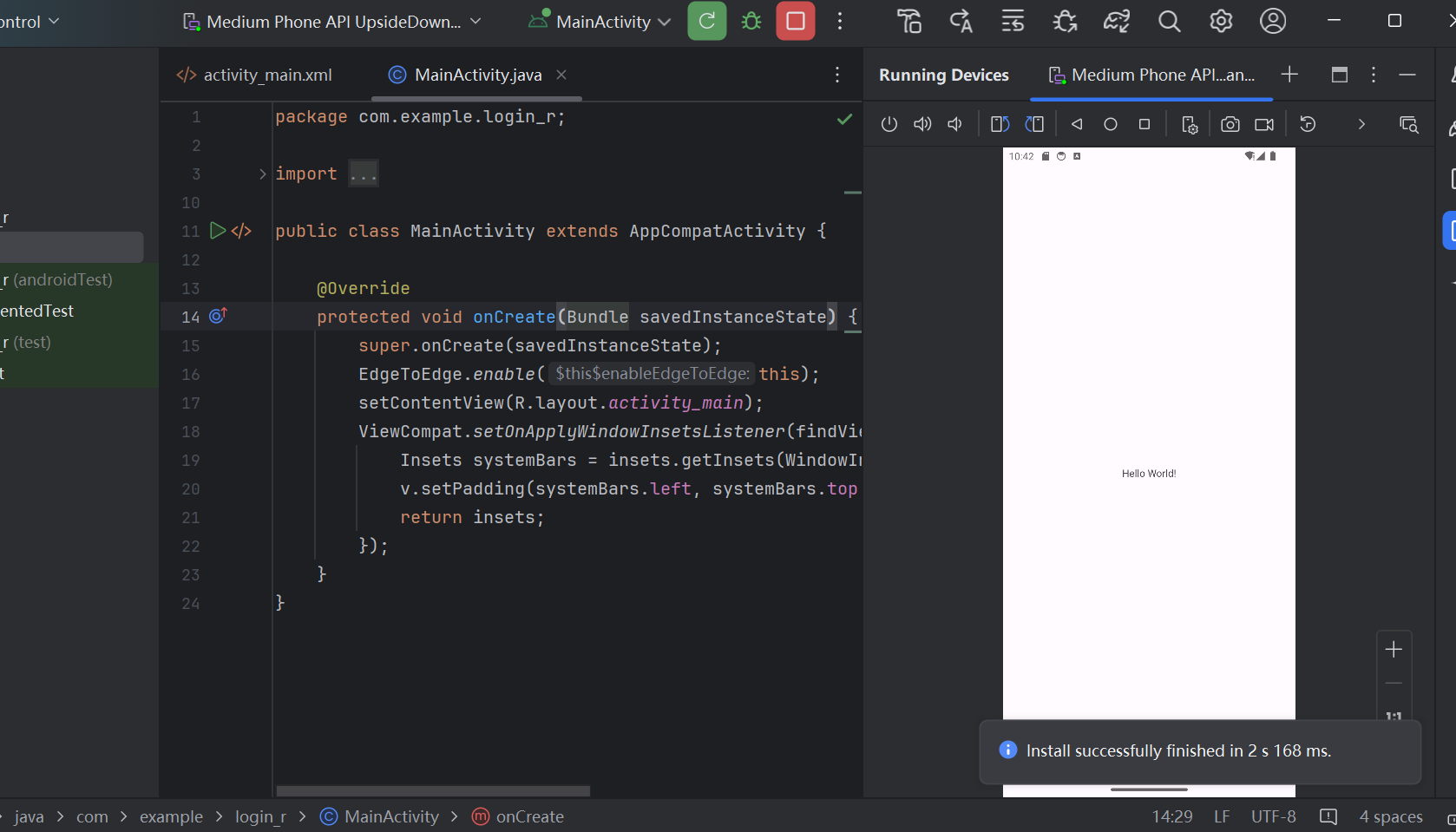This screenshot has height=832, width=1456.
Task: Open the Debug tool from the toolbar
Action: [x=751, y=21]
